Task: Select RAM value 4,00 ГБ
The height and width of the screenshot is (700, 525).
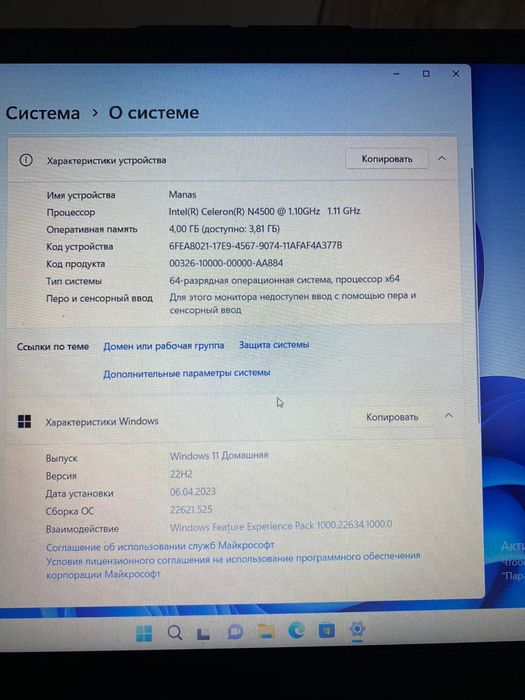Action: 224,229
